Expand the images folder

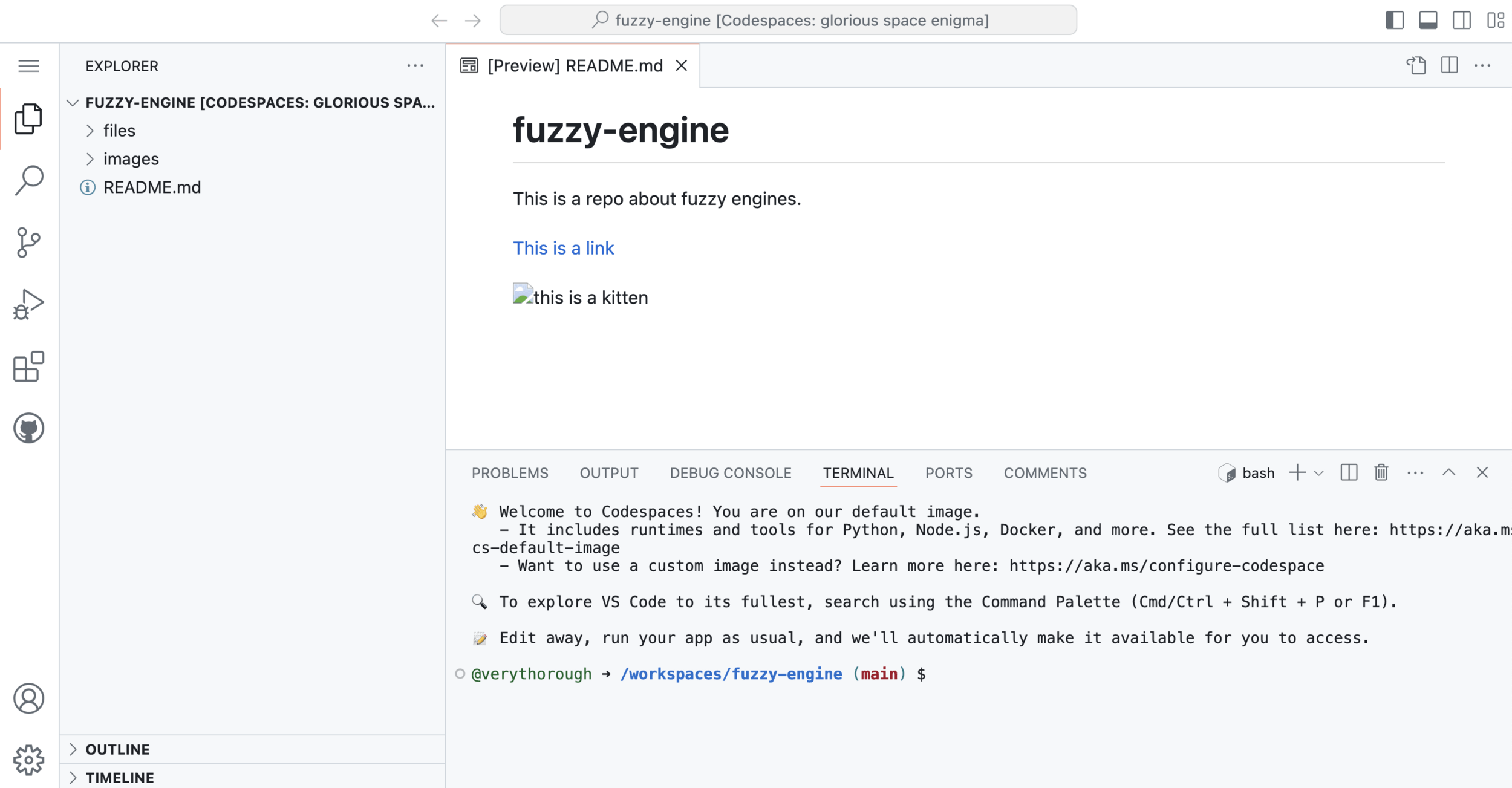pyautogui.click(x=252, y=159)
